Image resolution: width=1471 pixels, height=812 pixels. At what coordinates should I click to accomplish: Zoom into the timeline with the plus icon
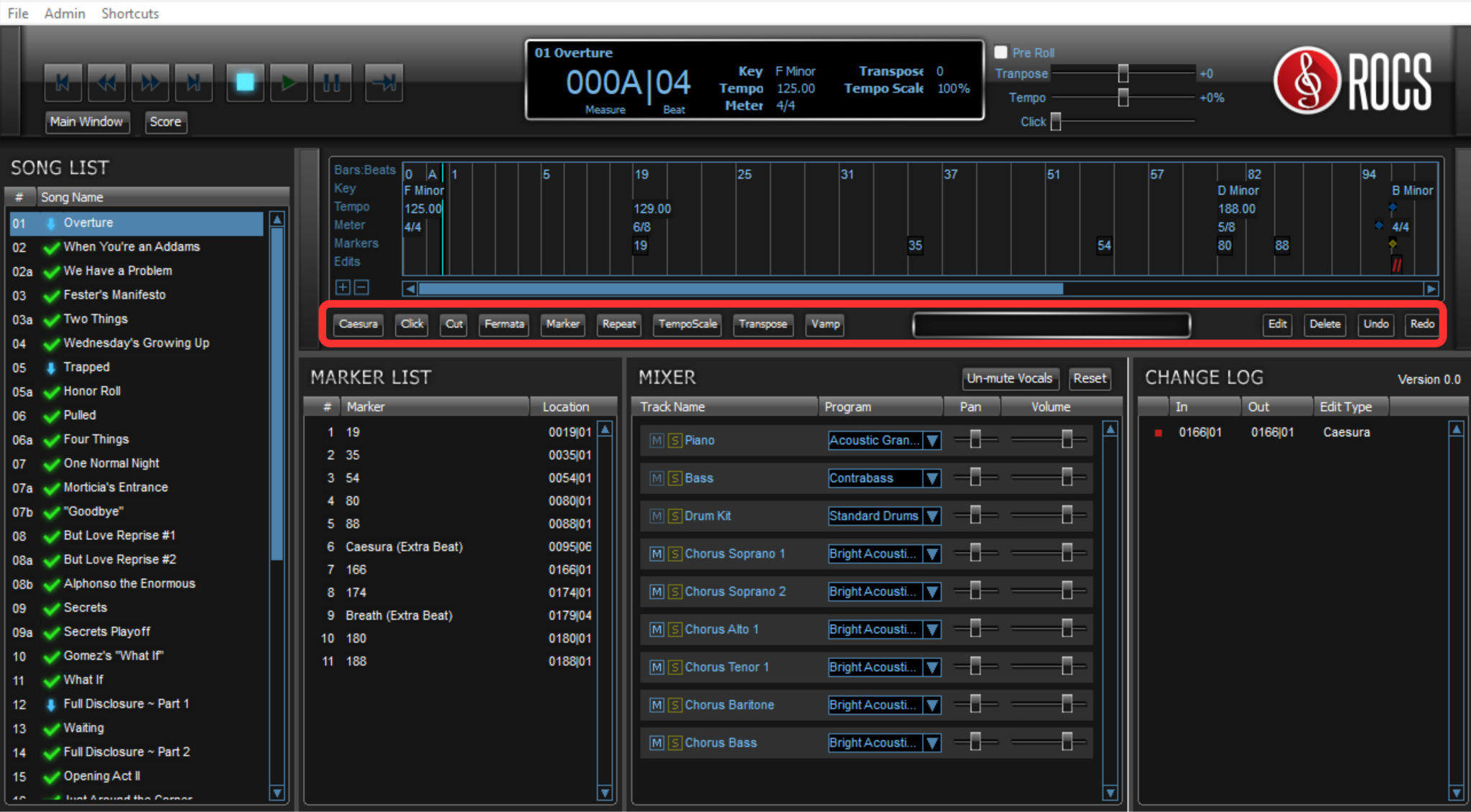coord(343,287)
